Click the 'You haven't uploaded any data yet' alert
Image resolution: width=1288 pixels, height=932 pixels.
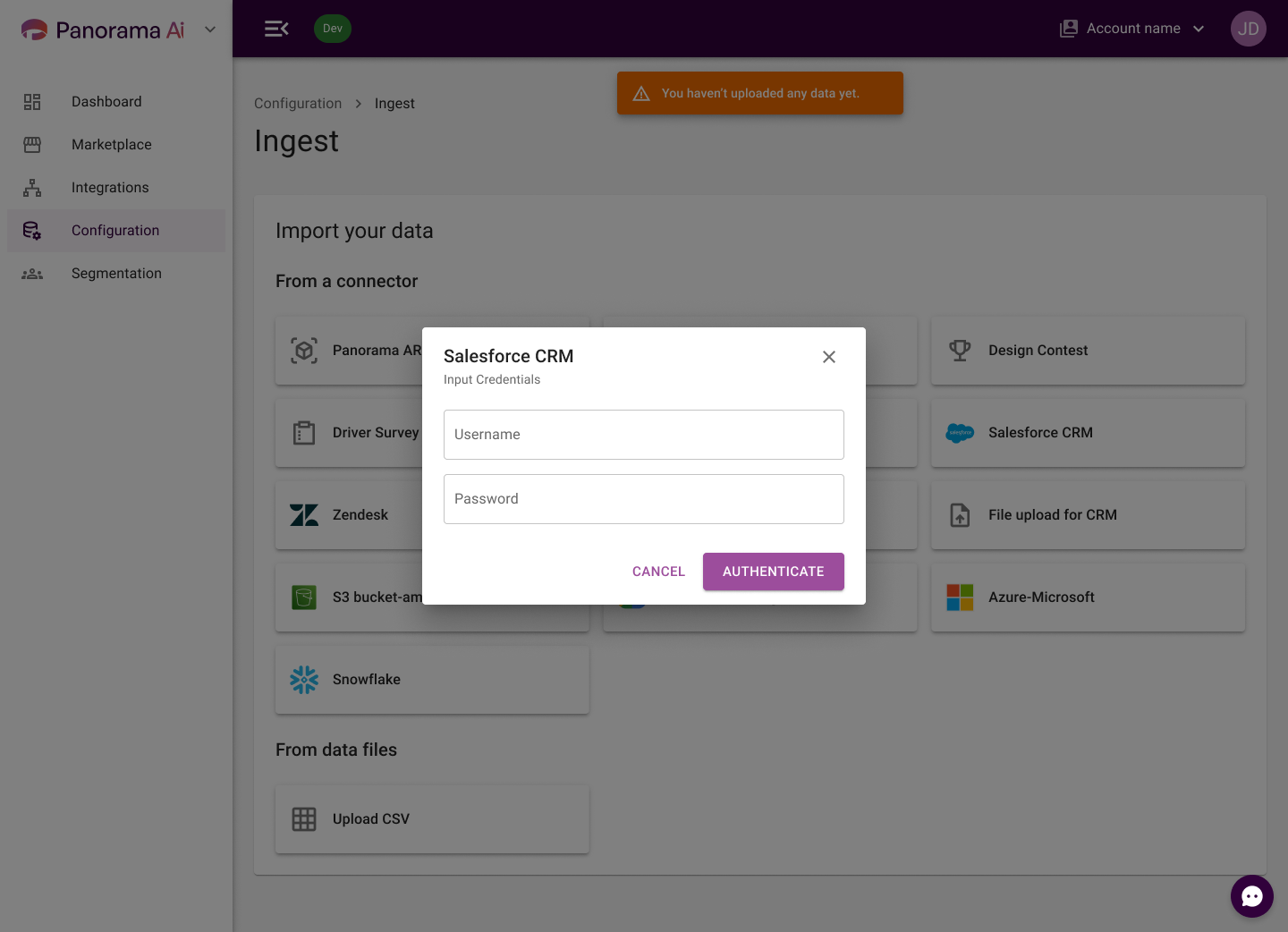760,93
